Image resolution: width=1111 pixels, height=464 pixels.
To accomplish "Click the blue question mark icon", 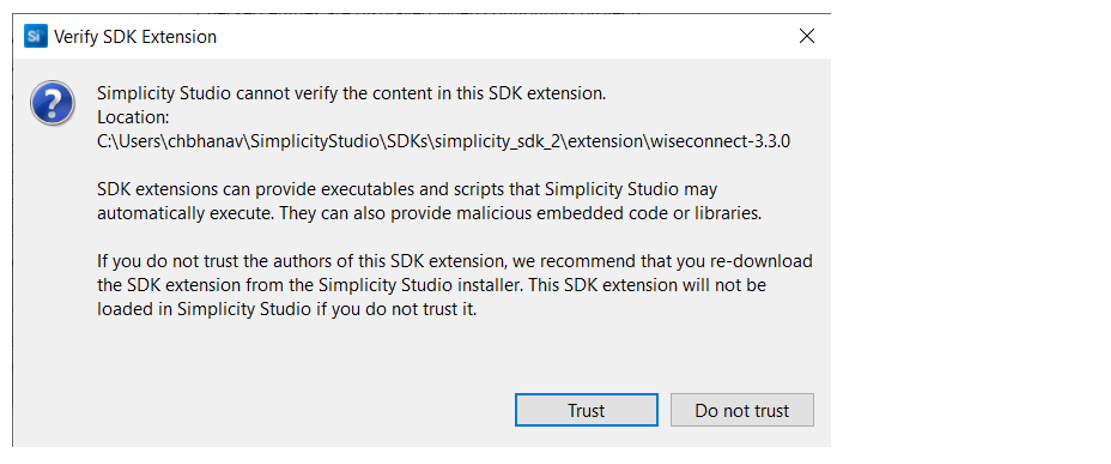I will [51, 103].
